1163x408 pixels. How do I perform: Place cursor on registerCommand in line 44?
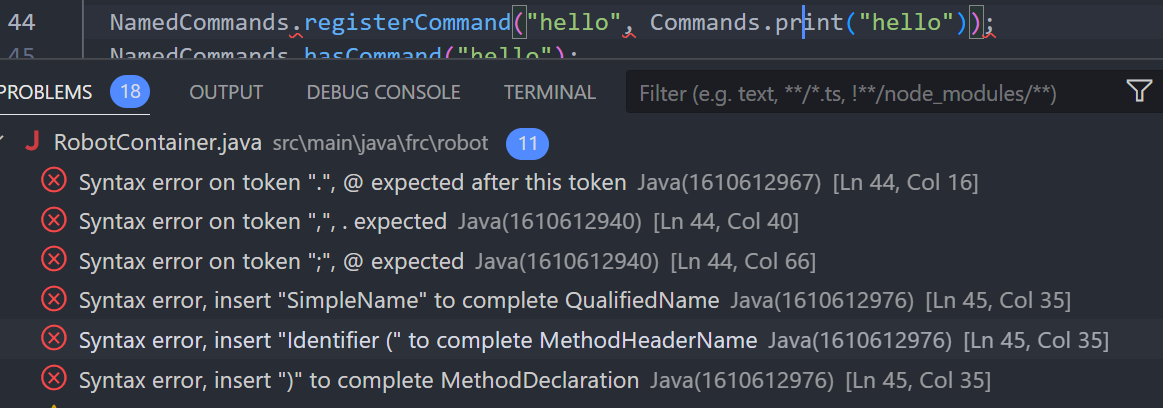click(406, 22)
